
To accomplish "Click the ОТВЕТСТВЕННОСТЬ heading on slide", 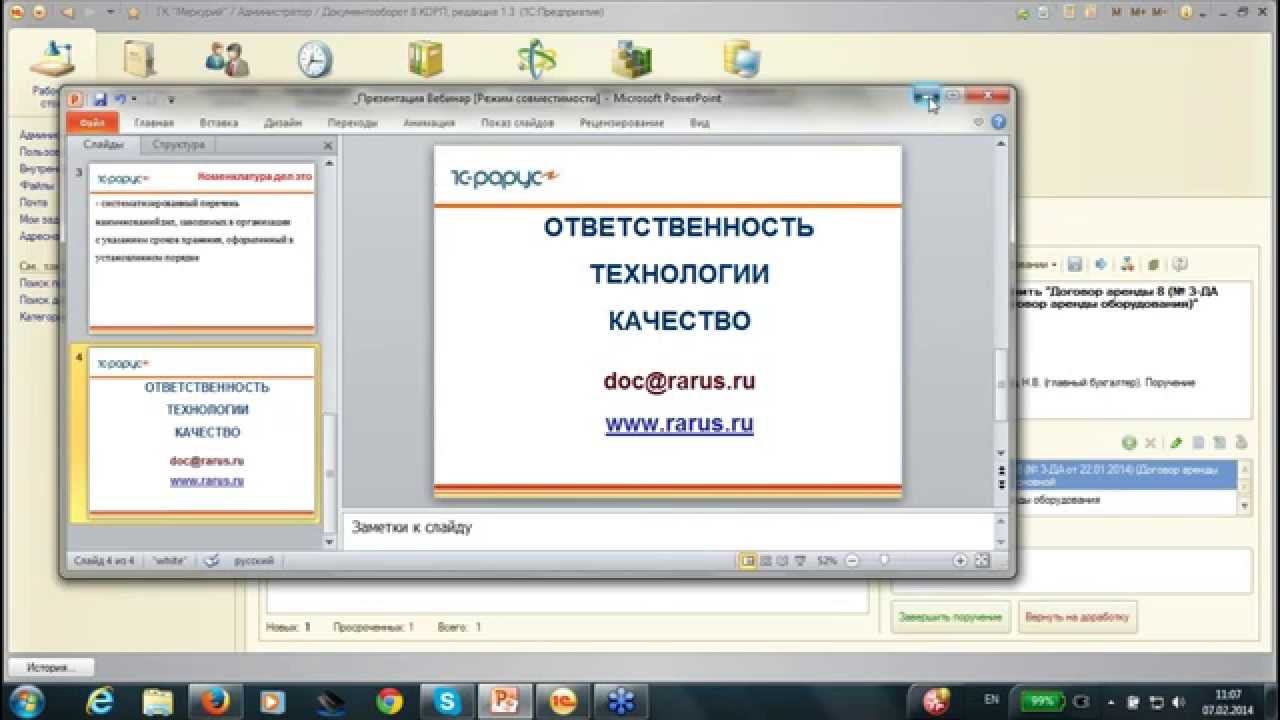I will tap(679, 227).
